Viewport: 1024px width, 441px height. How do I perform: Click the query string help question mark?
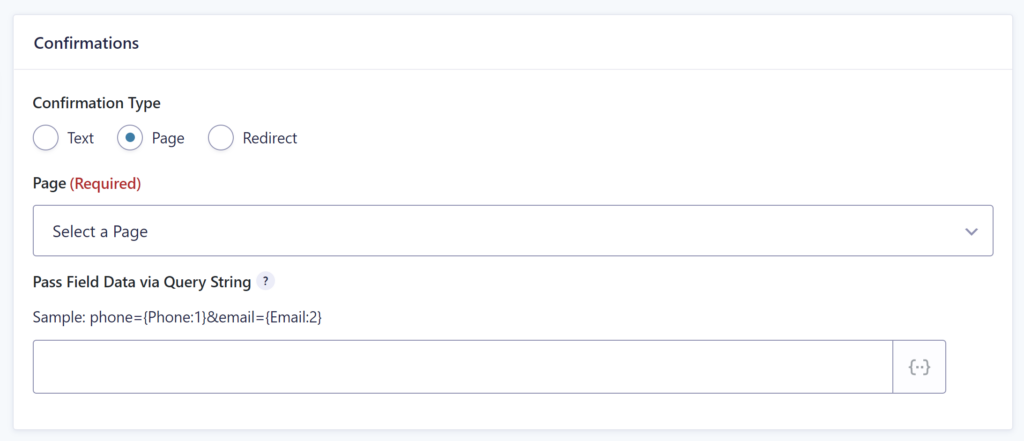click(264, 282)
